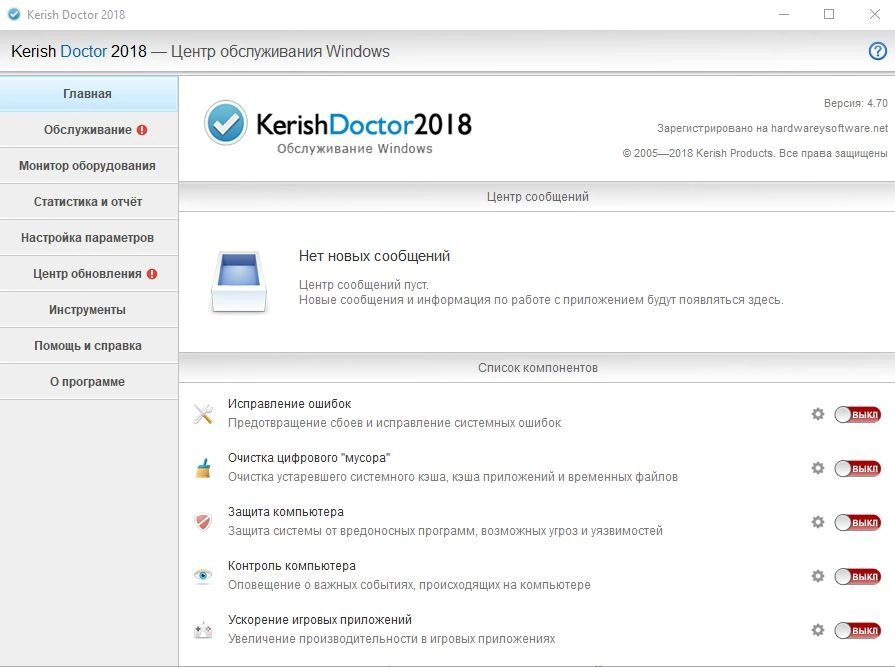Viewport: 895px width, 667px height.
Task: Click the gamepad icon for Ускорение игровых приложений
Action: tap(203, 630)
